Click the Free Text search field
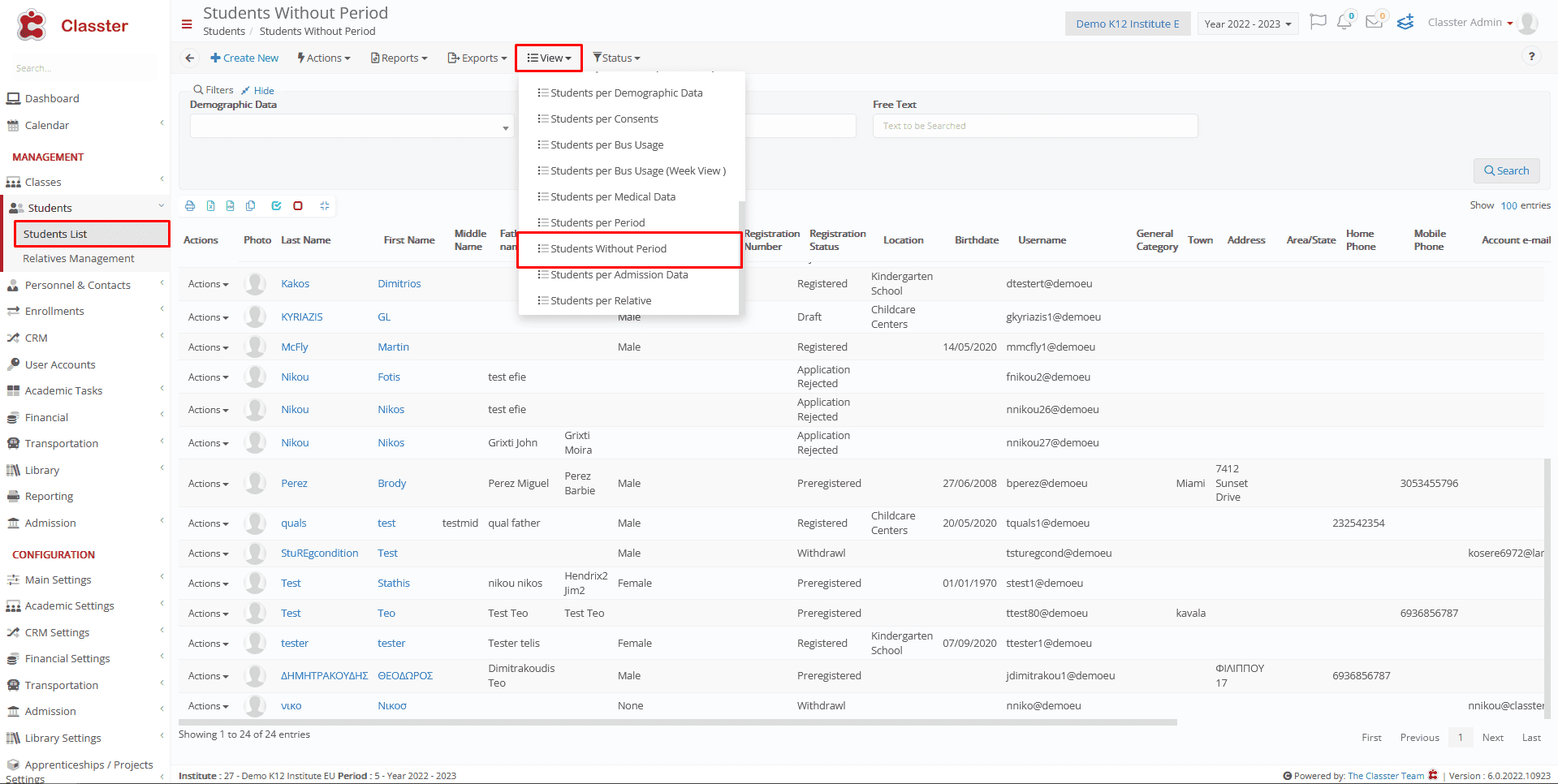 (x=1035, y=126)
